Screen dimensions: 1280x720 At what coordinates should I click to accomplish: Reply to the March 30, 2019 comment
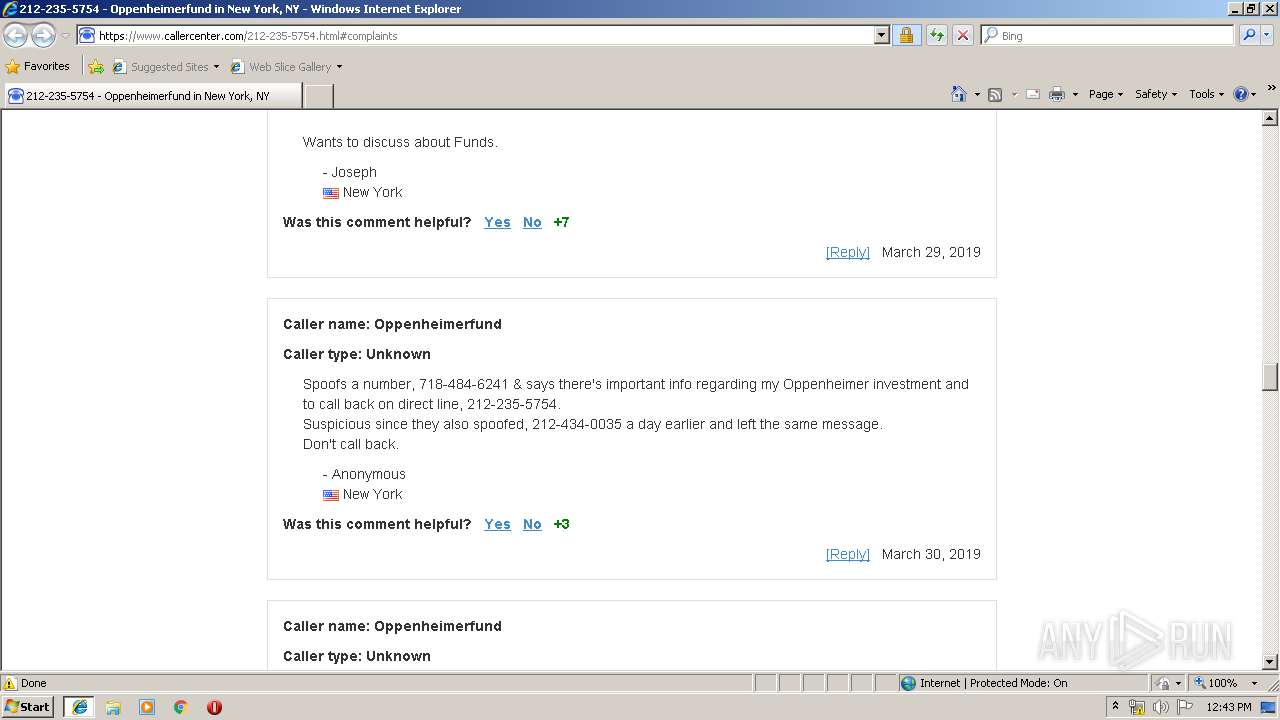pos(848,554)
